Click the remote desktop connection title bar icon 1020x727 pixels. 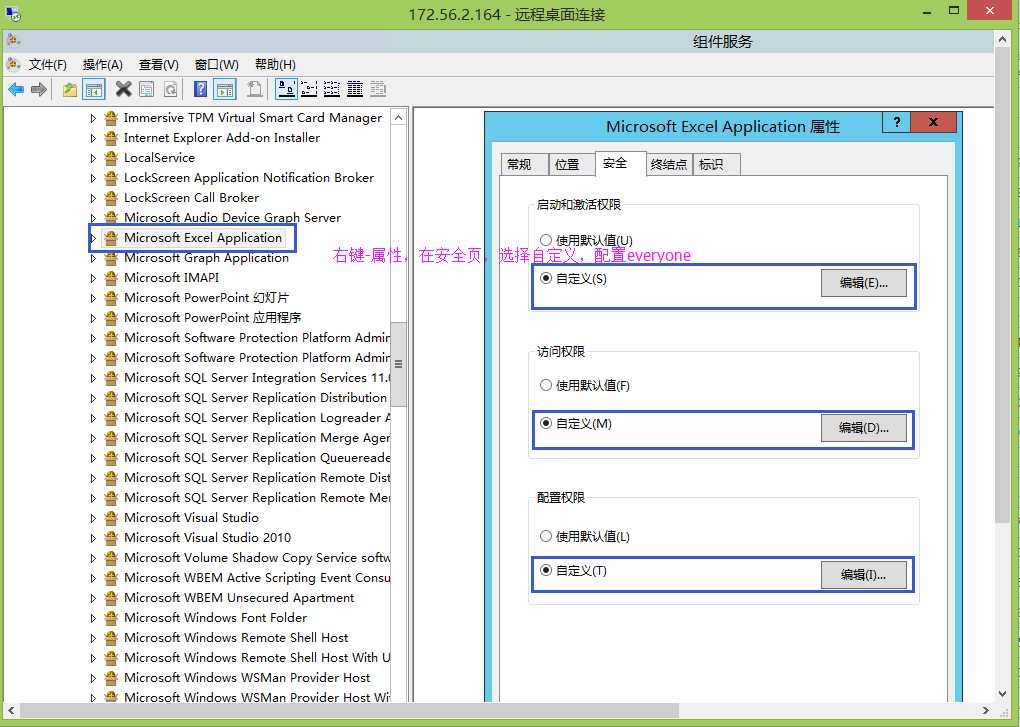click(x=12, y=14)
